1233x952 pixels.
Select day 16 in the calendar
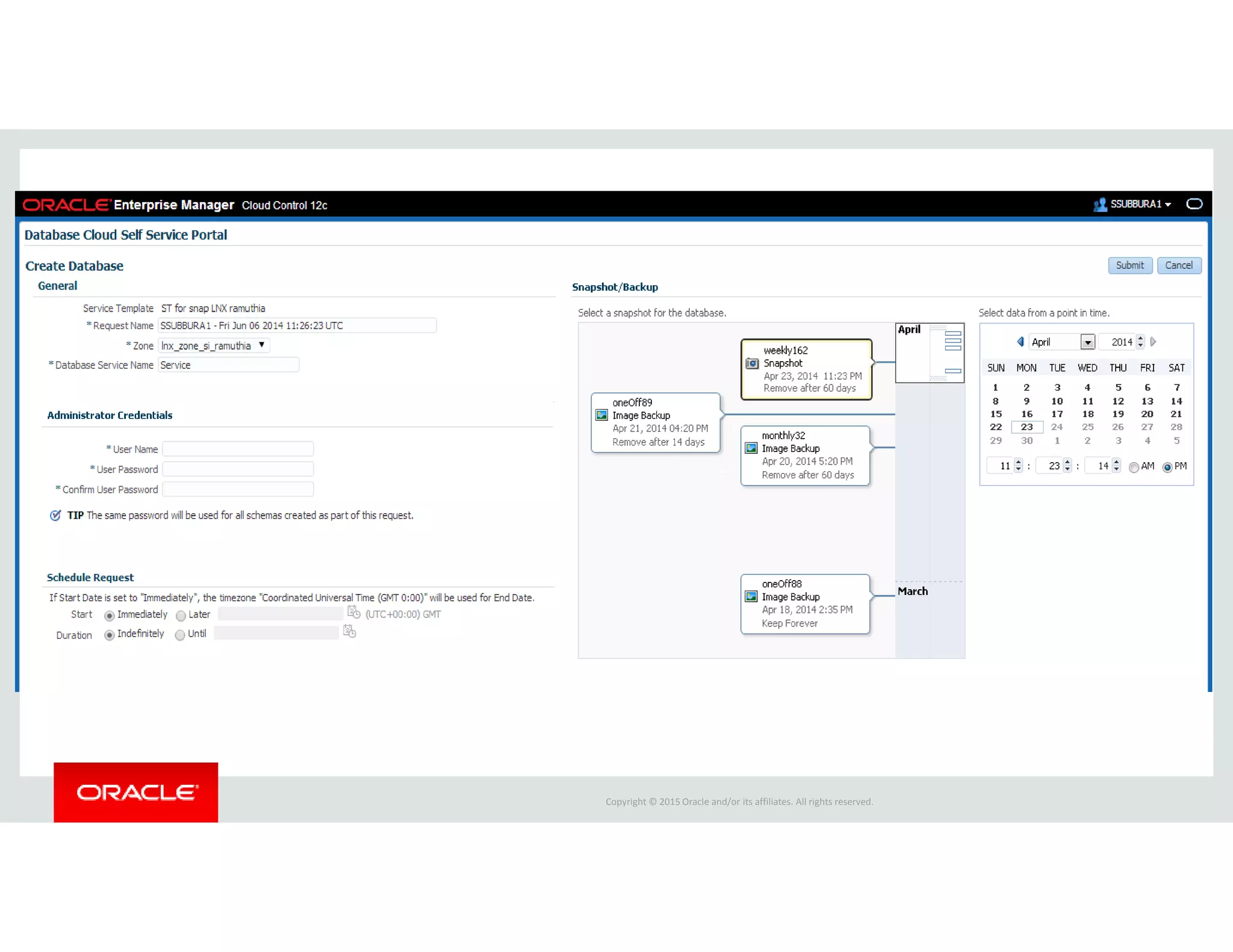click(1026, 414)
